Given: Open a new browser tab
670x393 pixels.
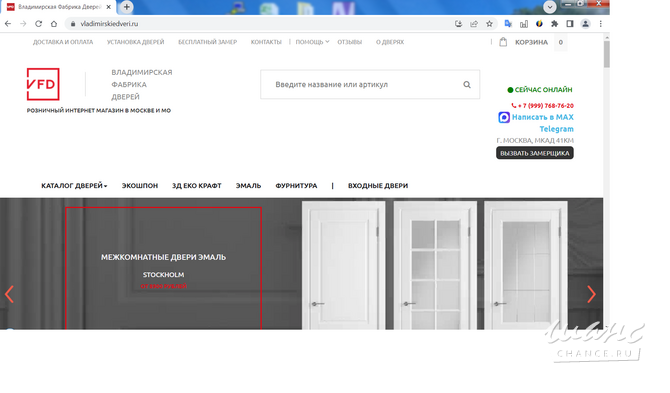Looking at the screenshot, I should tap(126, 7).
